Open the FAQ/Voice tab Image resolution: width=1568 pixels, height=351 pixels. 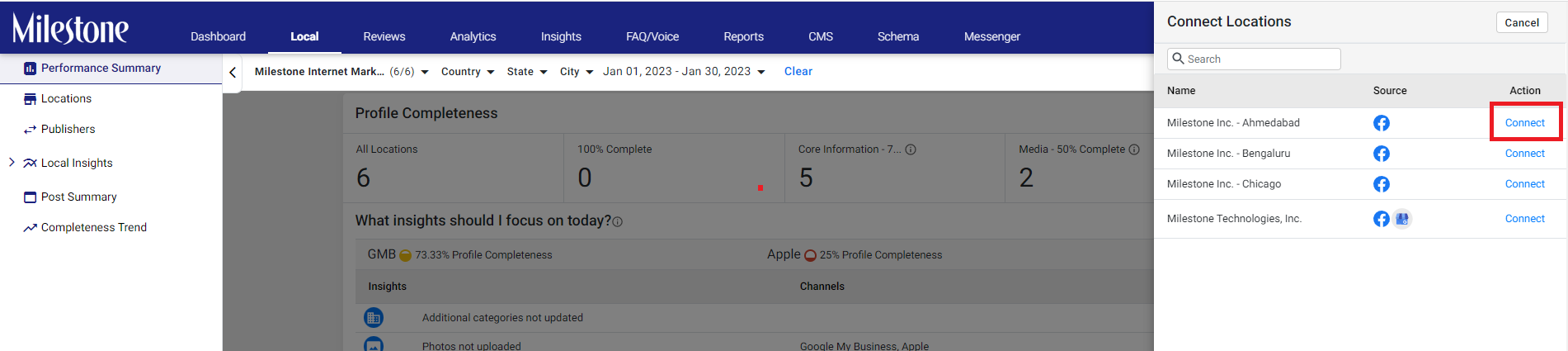coord(652,36)
